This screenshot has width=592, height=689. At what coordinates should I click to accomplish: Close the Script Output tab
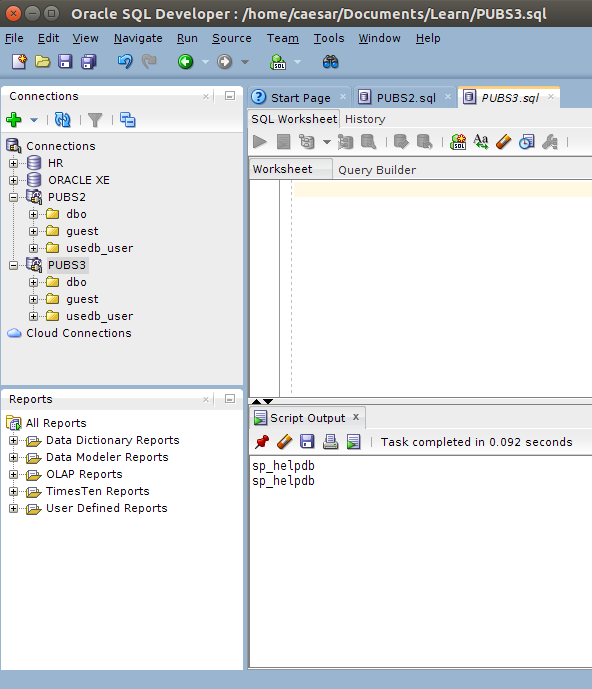coord(356,417)
